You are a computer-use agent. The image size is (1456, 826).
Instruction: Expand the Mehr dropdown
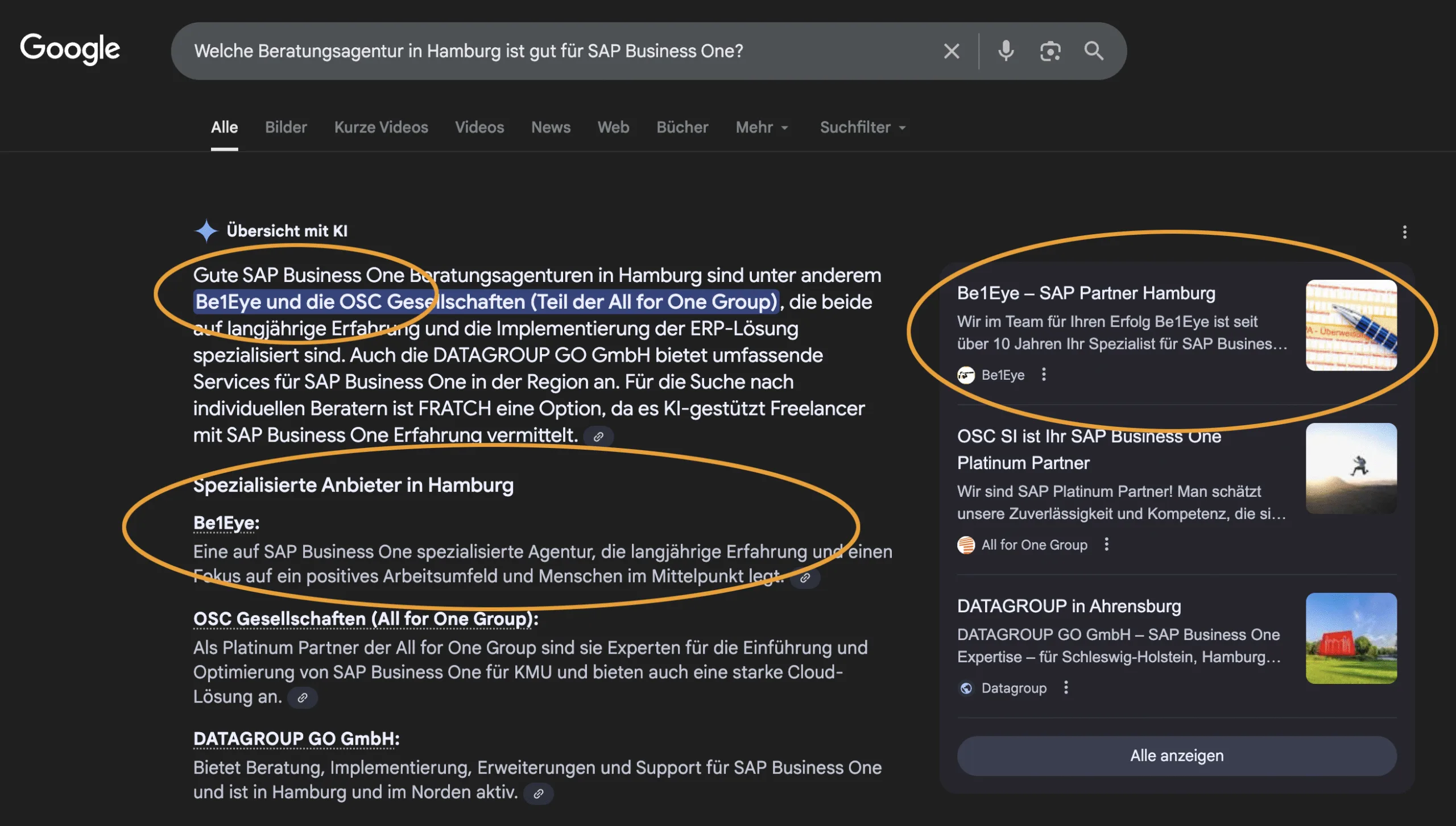coord(762,127)
